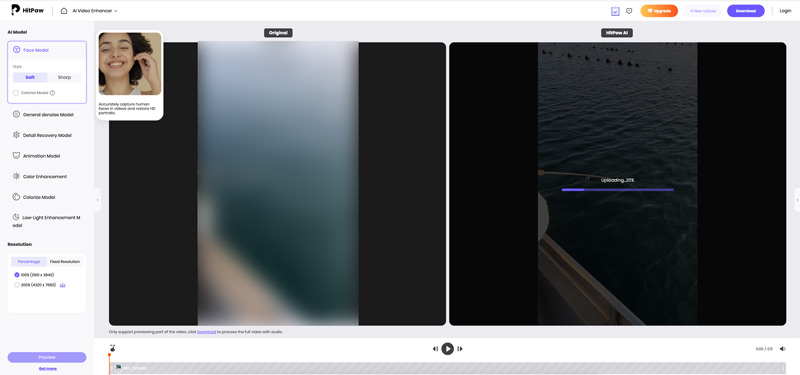The width and height of the screenshot is (800, 375).
Task: Click the upload progress bar
Action: (x=617, y=190)
